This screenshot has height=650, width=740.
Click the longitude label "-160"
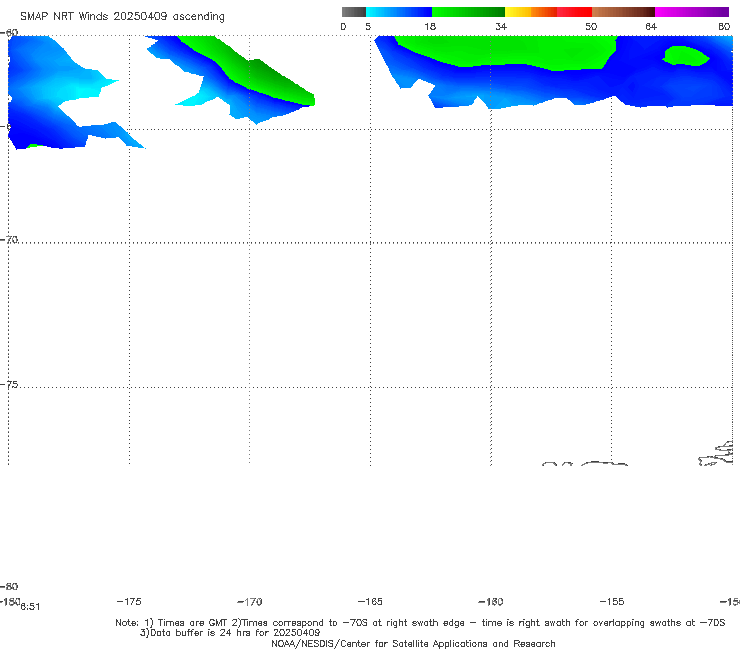point(491,601)
